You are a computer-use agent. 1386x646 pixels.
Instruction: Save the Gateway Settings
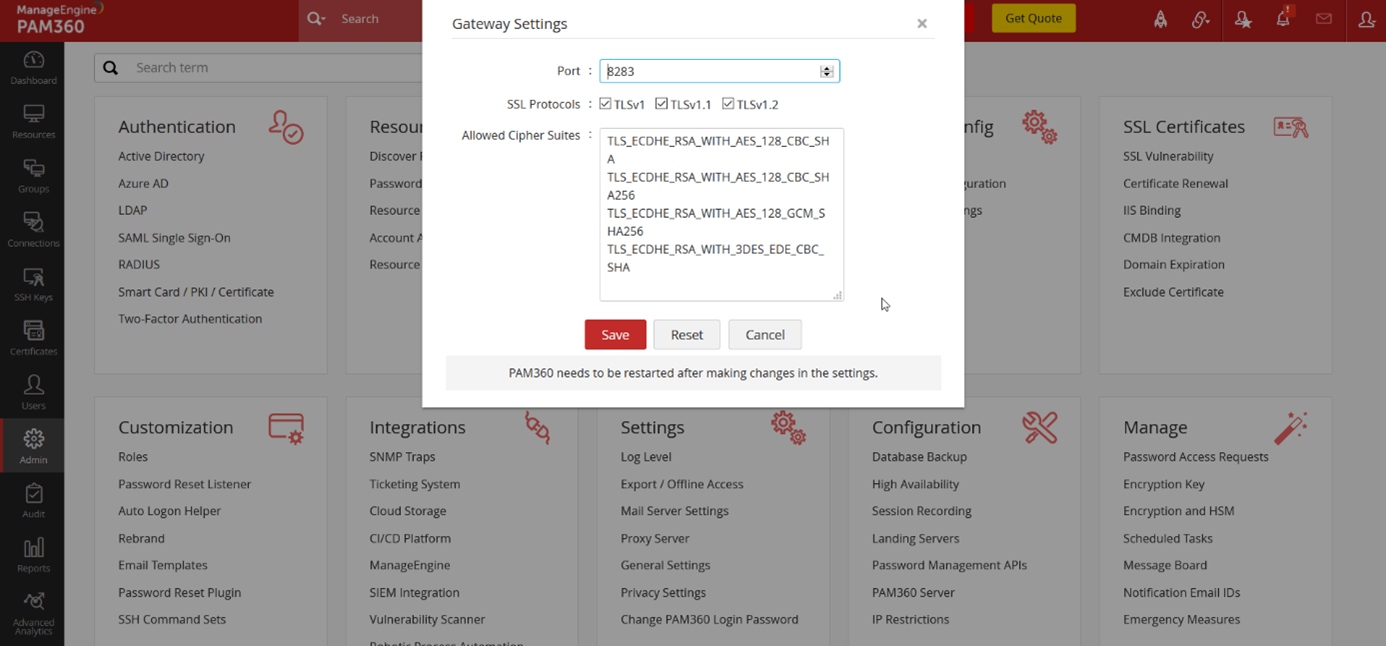pos(615,335)
